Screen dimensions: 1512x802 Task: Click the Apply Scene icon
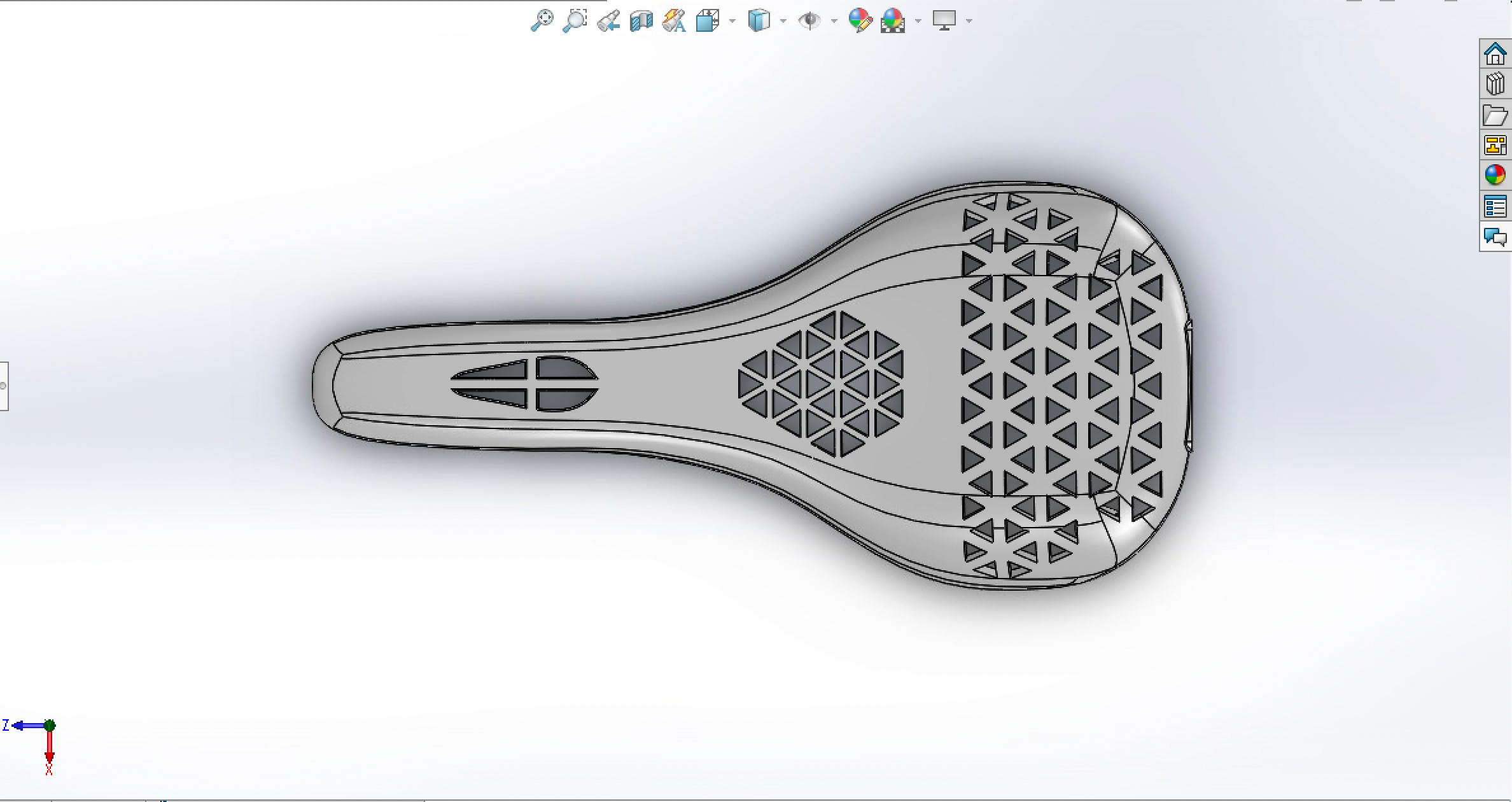(893, 21)
